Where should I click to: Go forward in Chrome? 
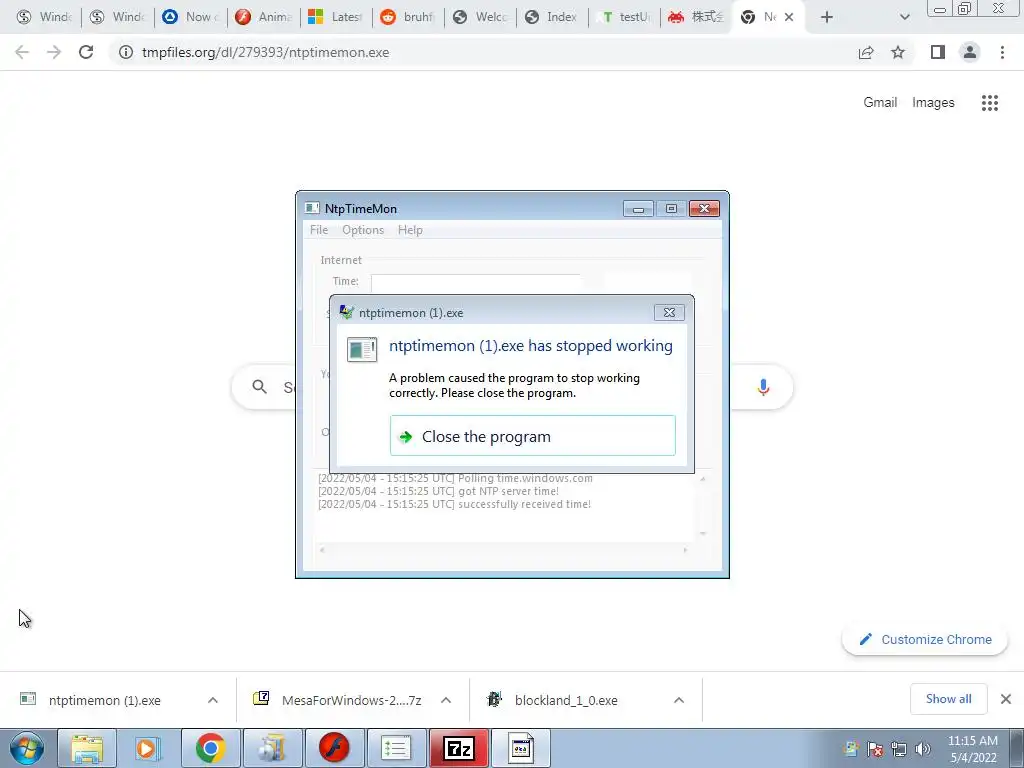[54, 52]
